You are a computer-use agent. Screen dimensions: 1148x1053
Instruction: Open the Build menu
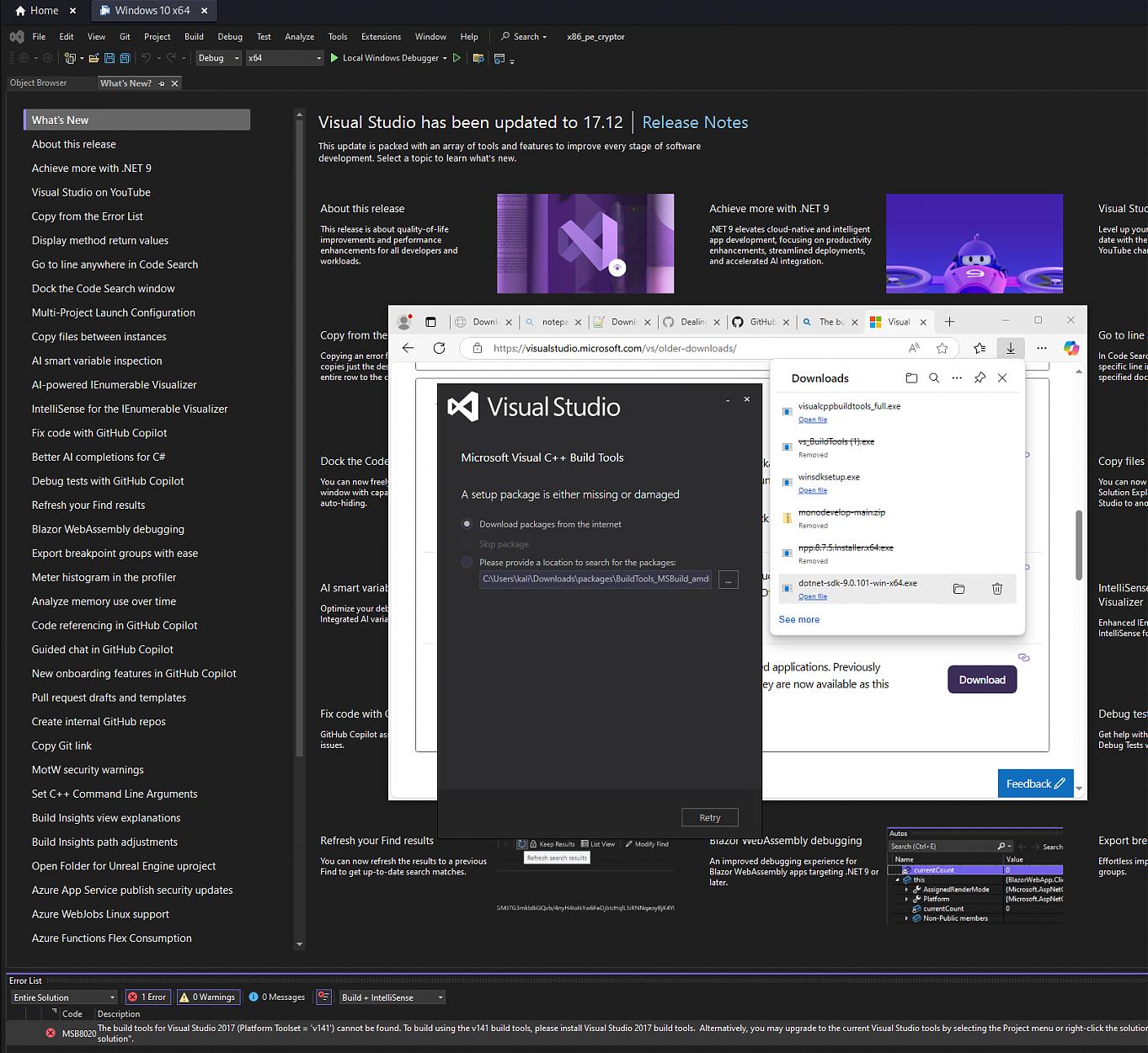point(194,37)
